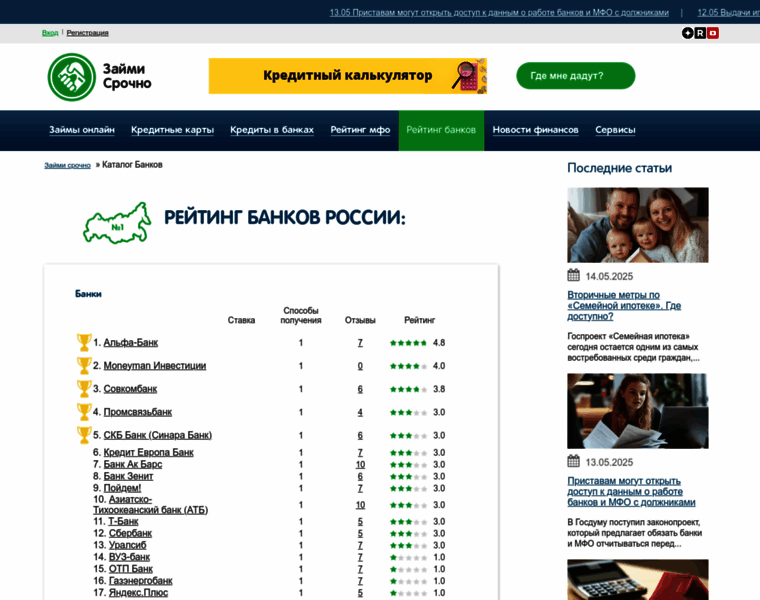The height and width of the screenshot is (600, 760).
Task: Click the star rating of Сбербанк
Action: coord(408,534)
